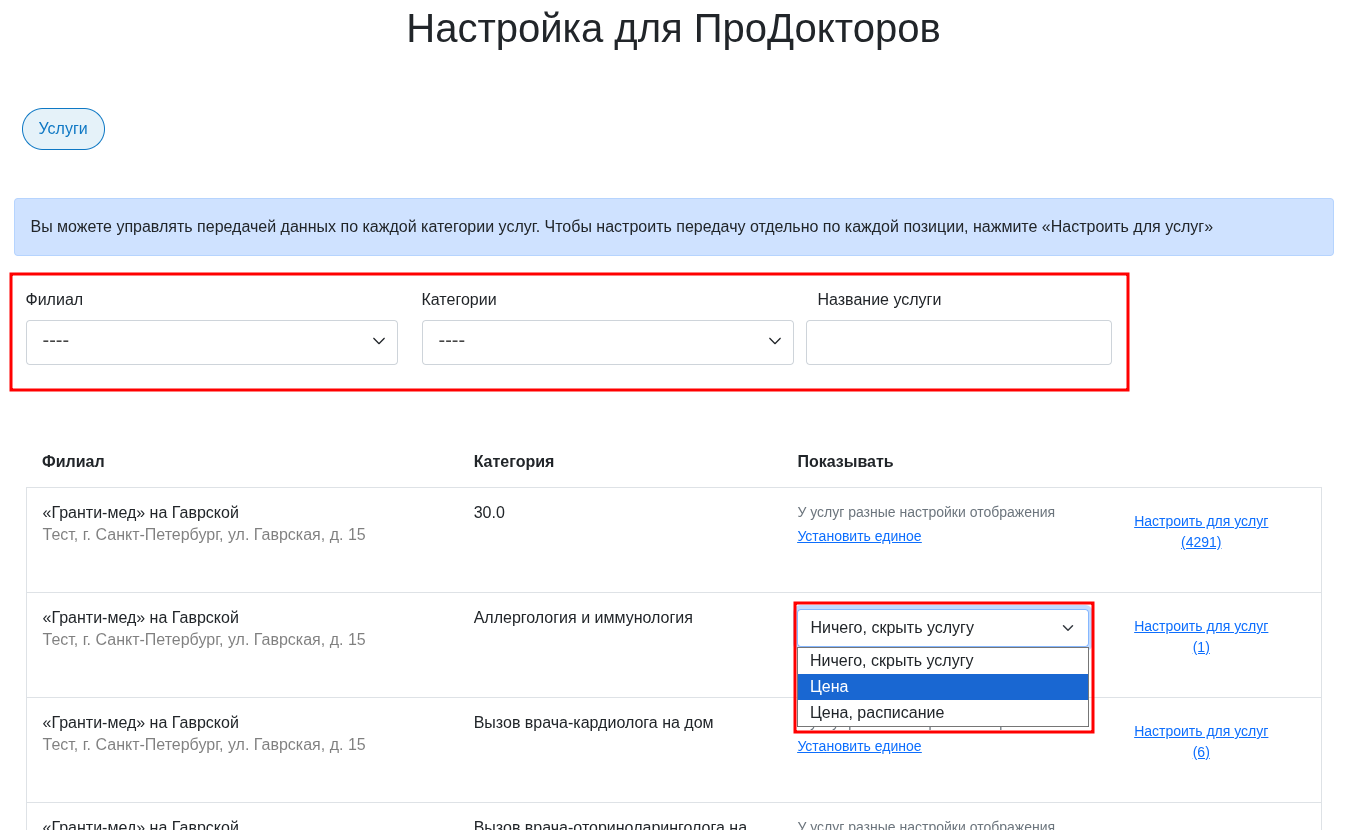The width and height of the screenshot is (1346, 830).
Task: Select the dropdown option Ничего, скрыть услугу
Action: point(943,661)
